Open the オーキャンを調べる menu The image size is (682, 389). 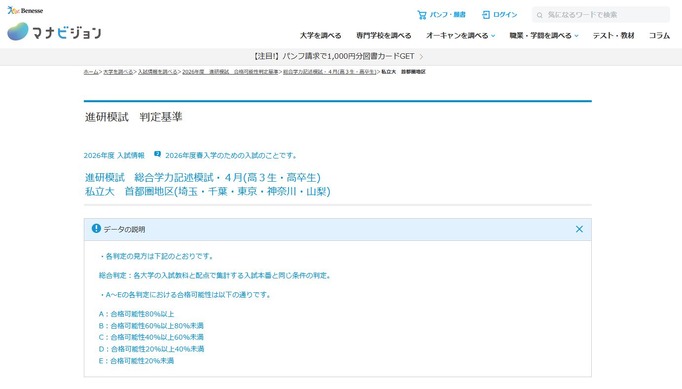[x=457, y=36]
